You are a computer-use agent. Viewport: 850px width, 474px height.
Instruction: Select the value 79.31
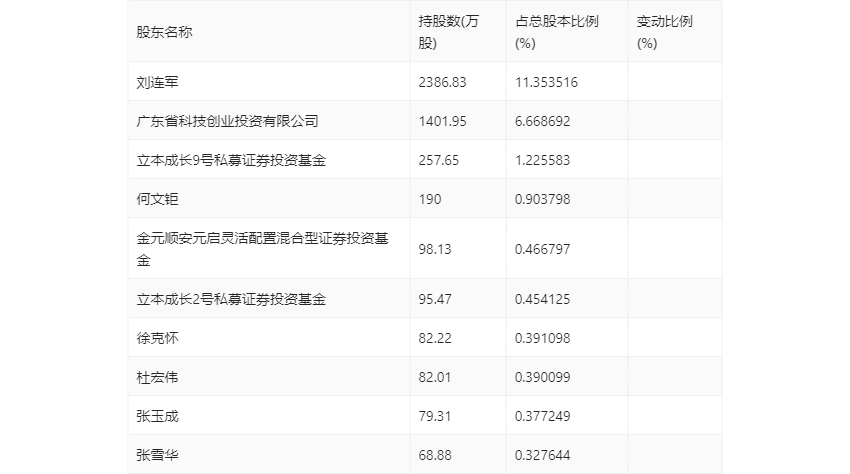coord(435,416)
